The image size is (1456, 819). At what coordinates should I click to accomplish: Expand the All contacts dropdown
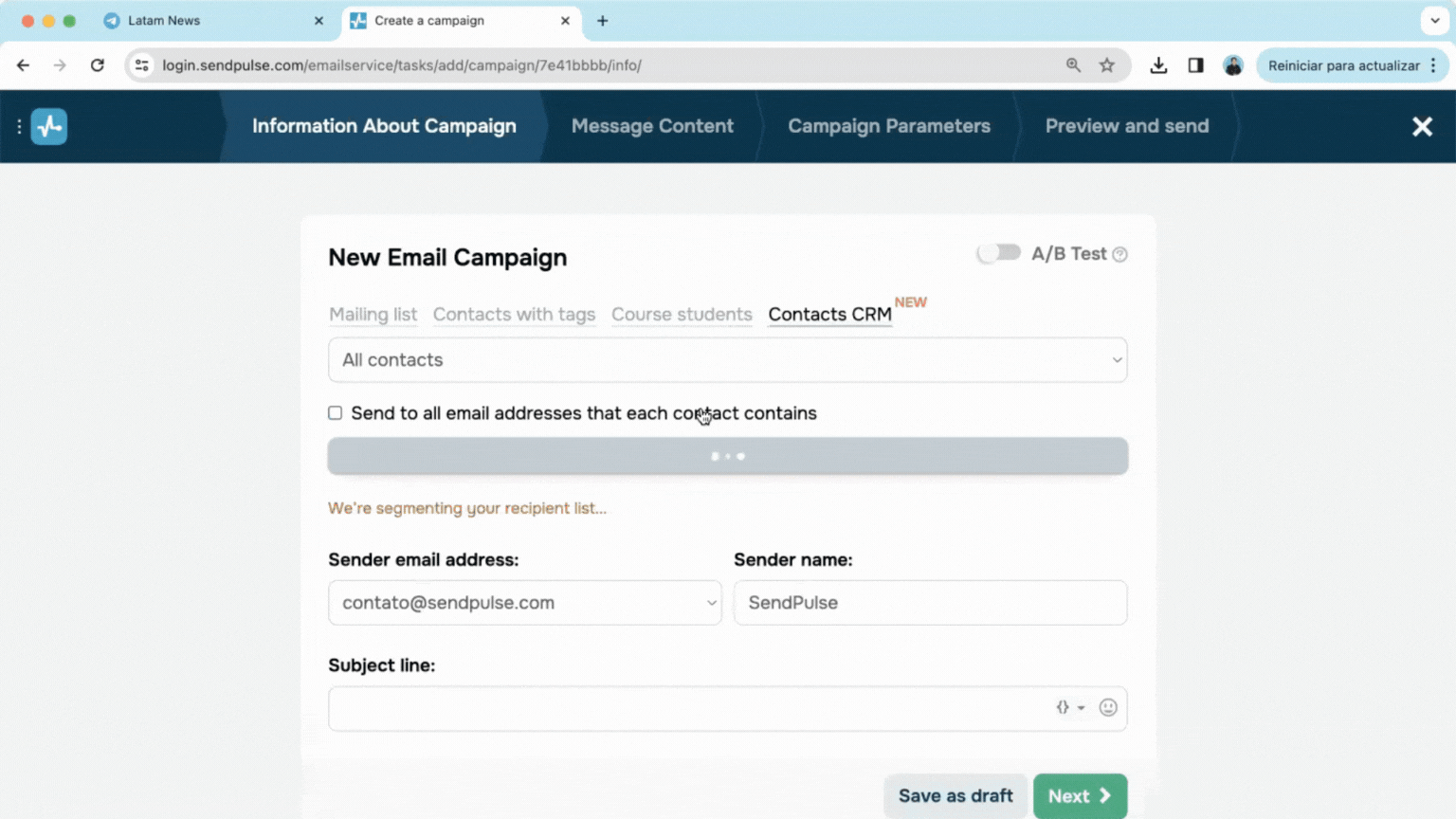pyautogui.click(x=727, y=360)
